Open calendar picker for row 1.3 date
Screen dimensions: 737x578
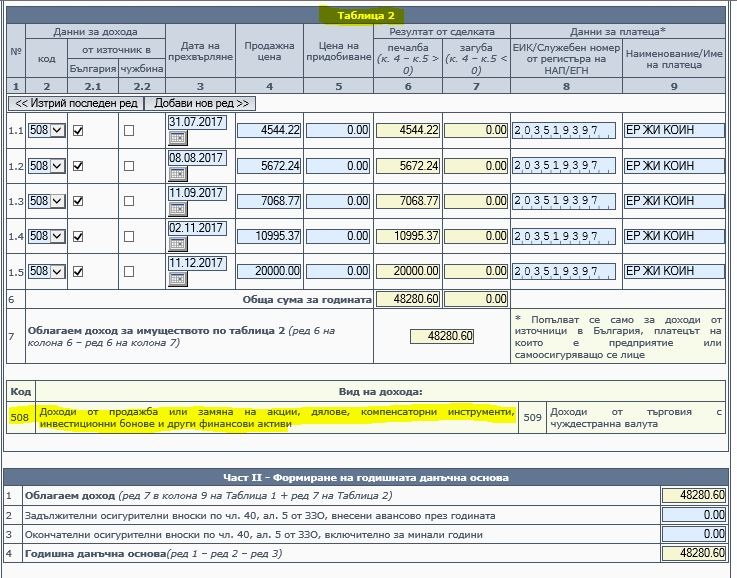tap(177, 208)
